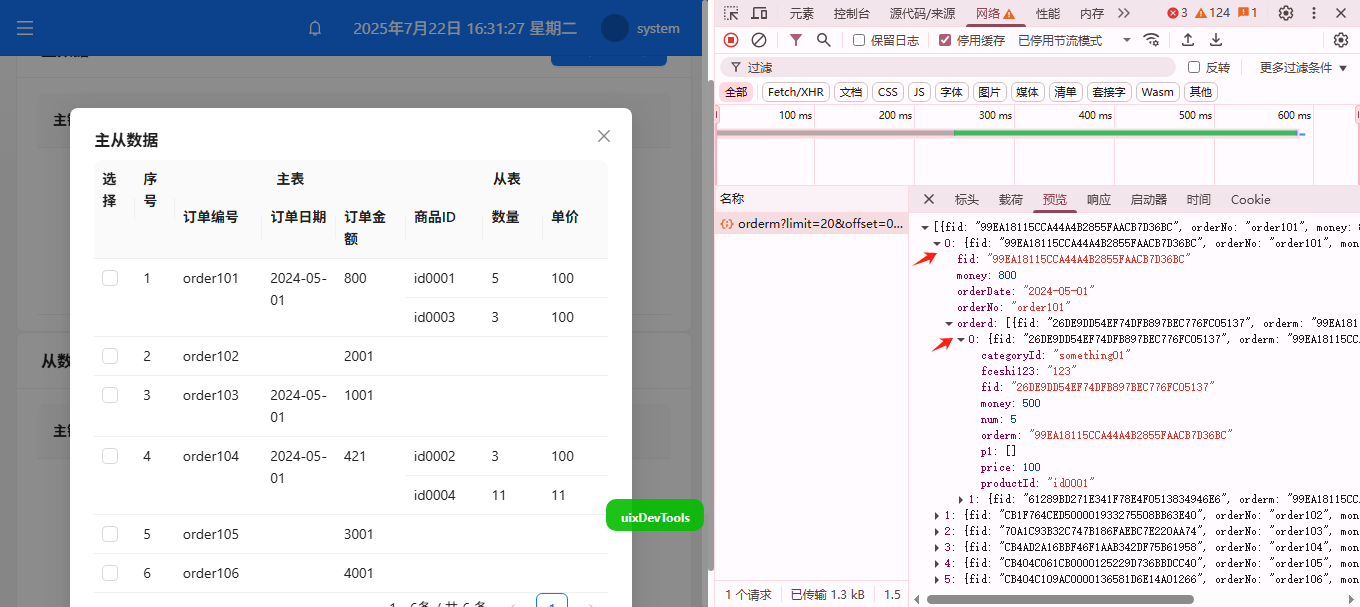This screenshot has height=607, width=1360.
Task: Show more DevTools tabs via chevrons
Action: tap(1124, 13)
